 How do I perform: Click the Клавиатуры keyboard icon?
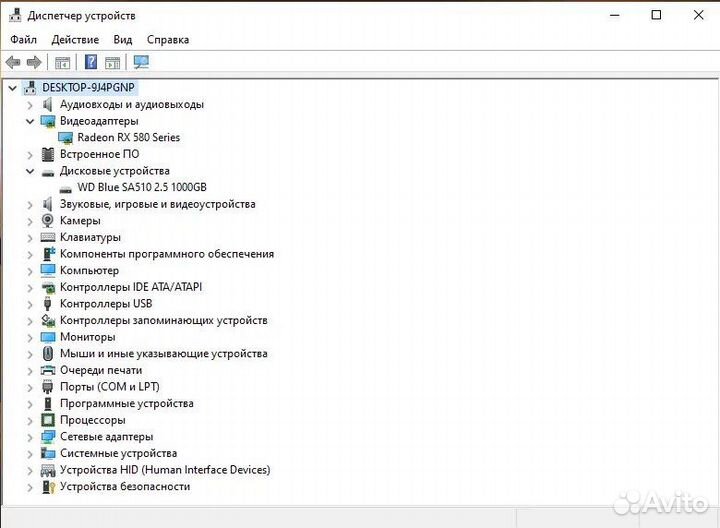[48, 237]
